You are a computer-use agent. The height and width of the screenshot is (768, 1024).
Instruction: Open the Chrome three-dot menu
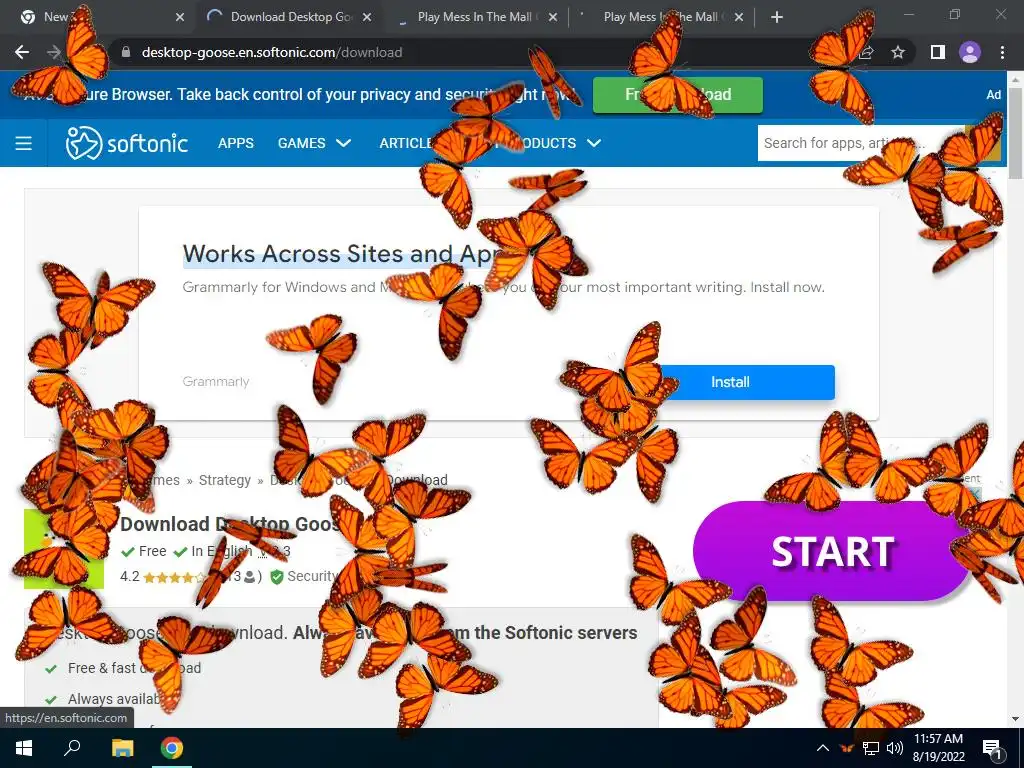(x=1002, y=52)
